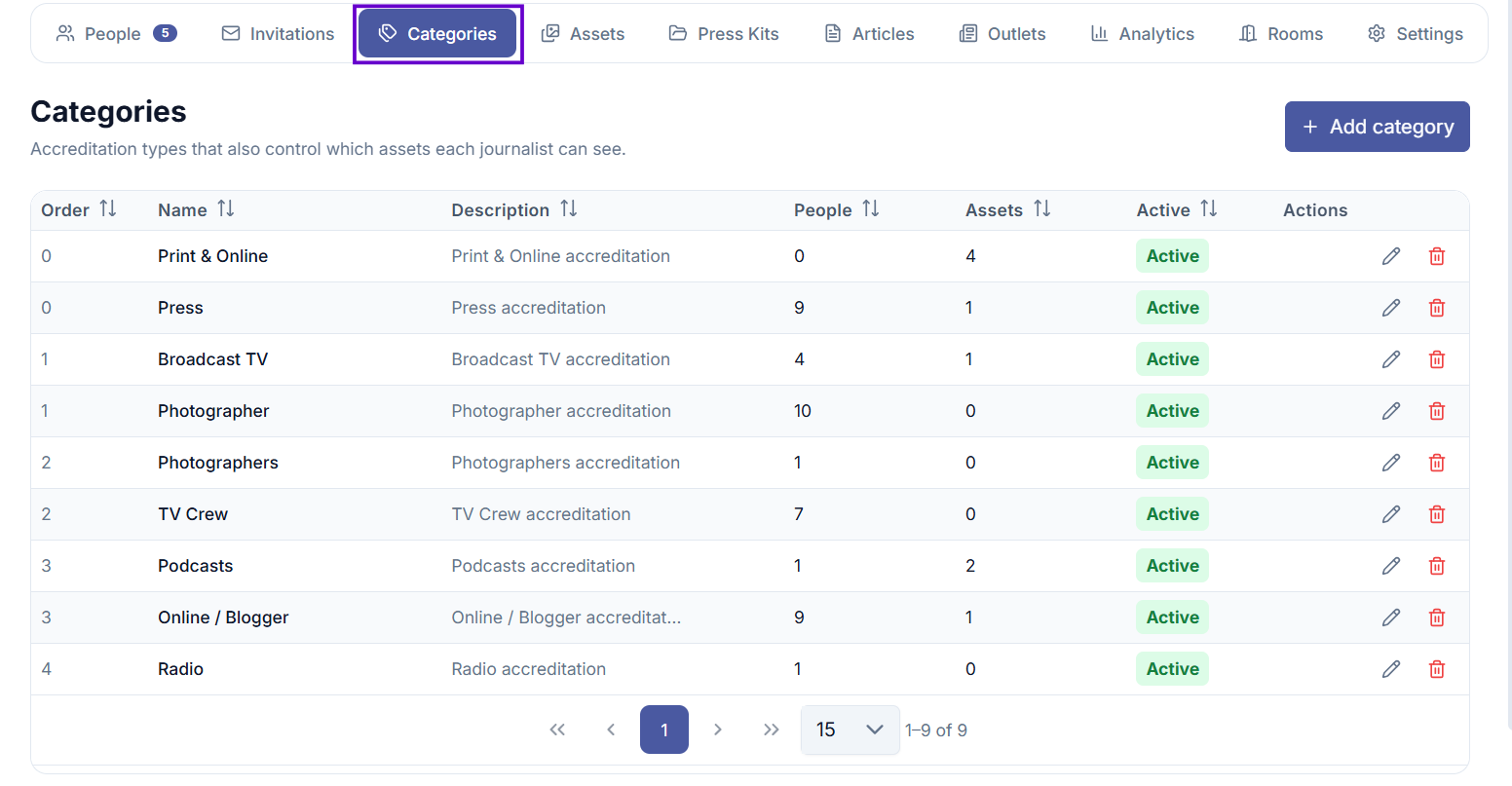Delete the Photographer category

1437,411
